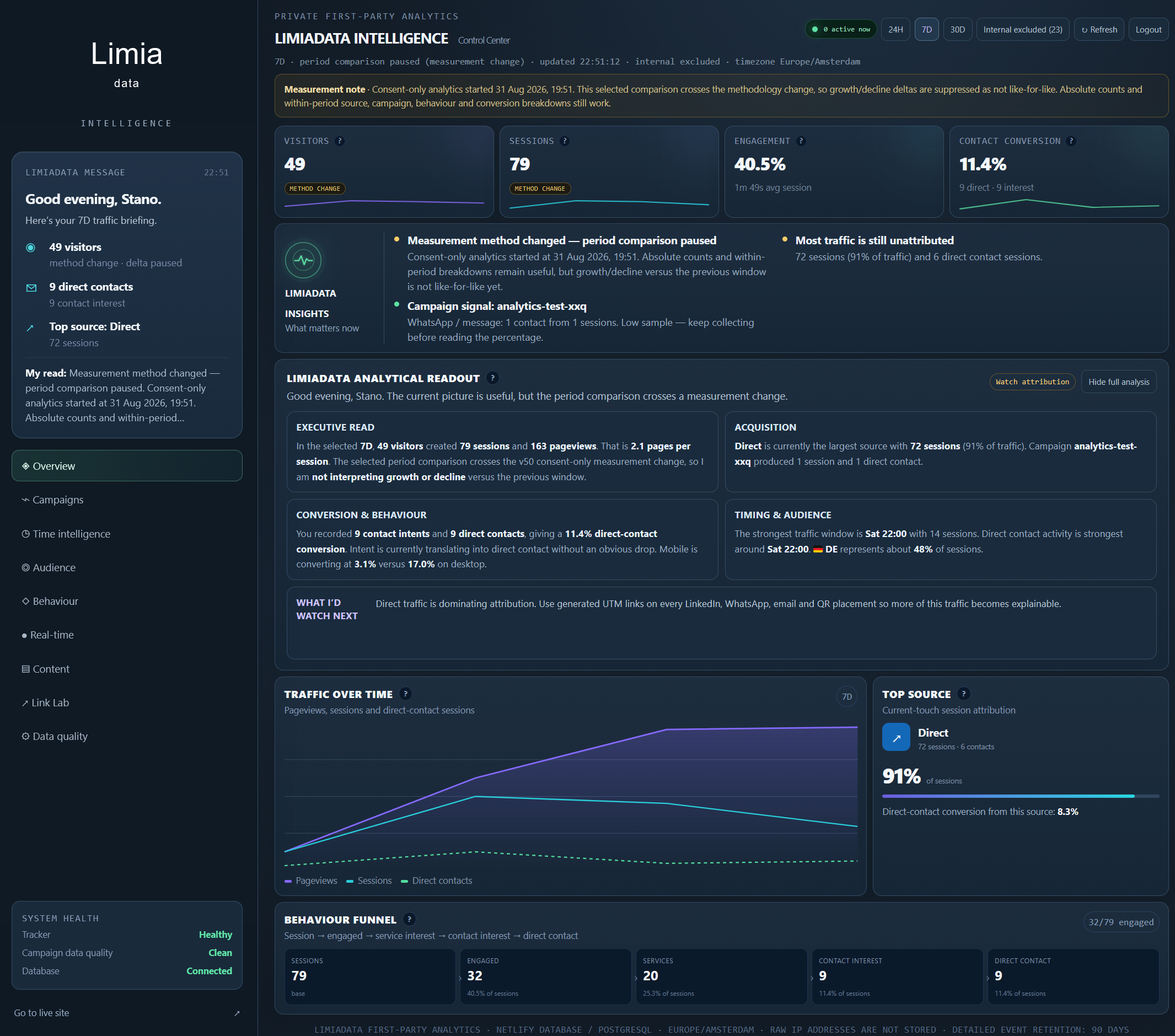
Task: Open the Visitors help tooltip icon
Action: coord(340,141)
